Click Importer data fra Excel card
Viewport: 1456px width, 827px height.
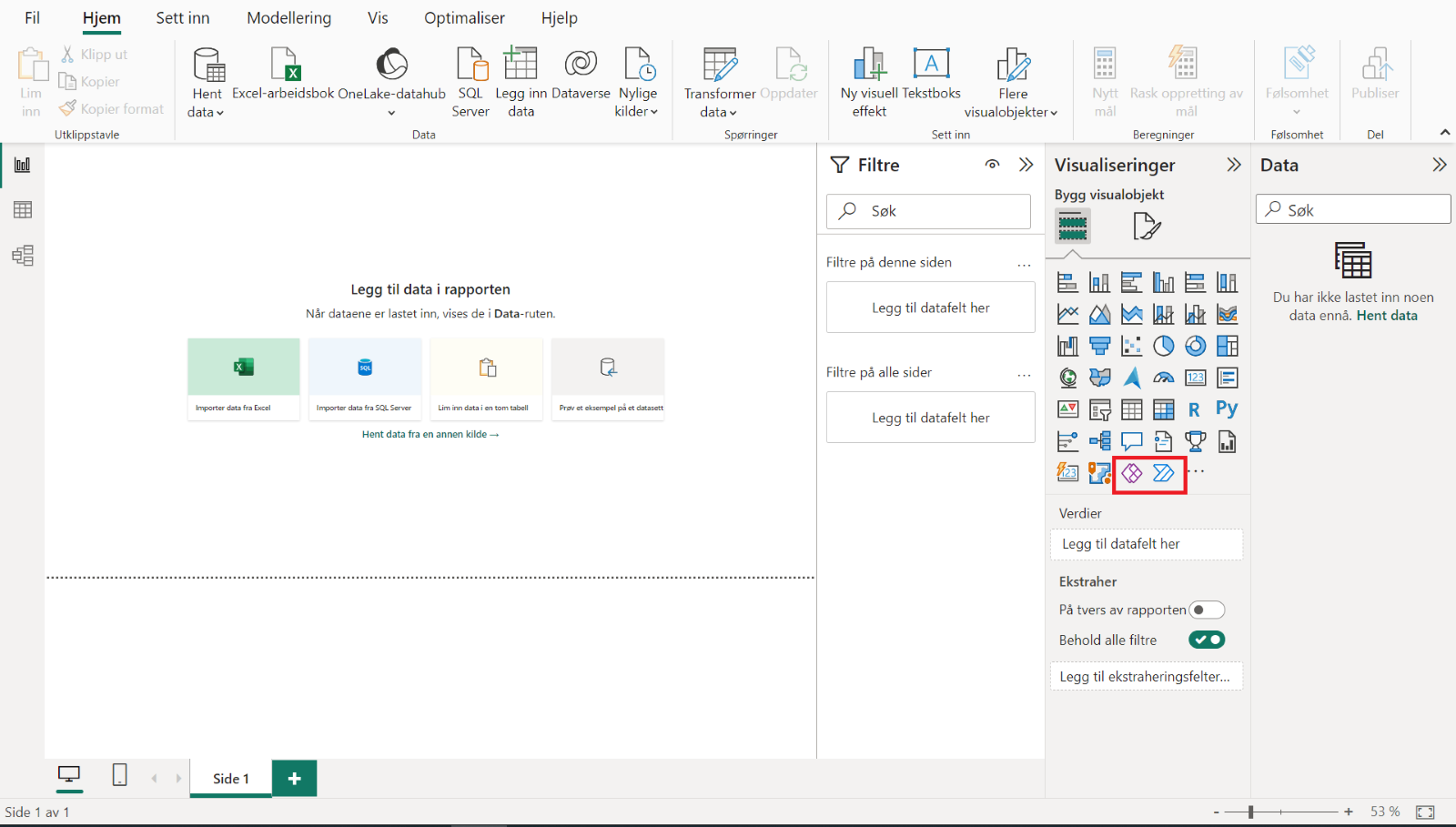tap(244, 379)
